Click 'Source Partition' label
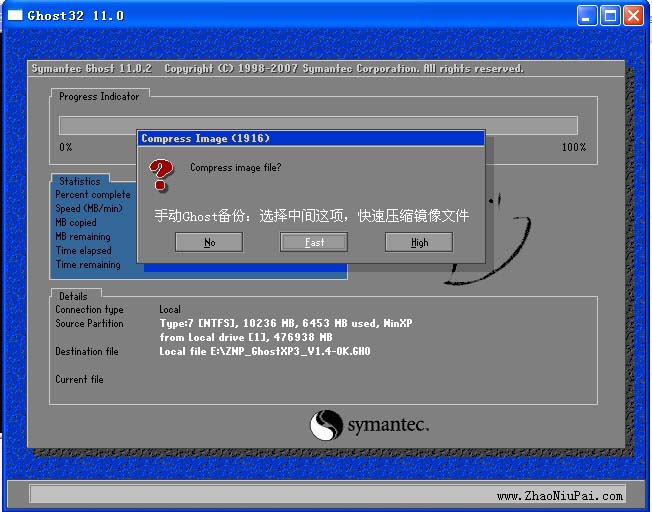This screenshot has height=512, width=652. [89, 324]
